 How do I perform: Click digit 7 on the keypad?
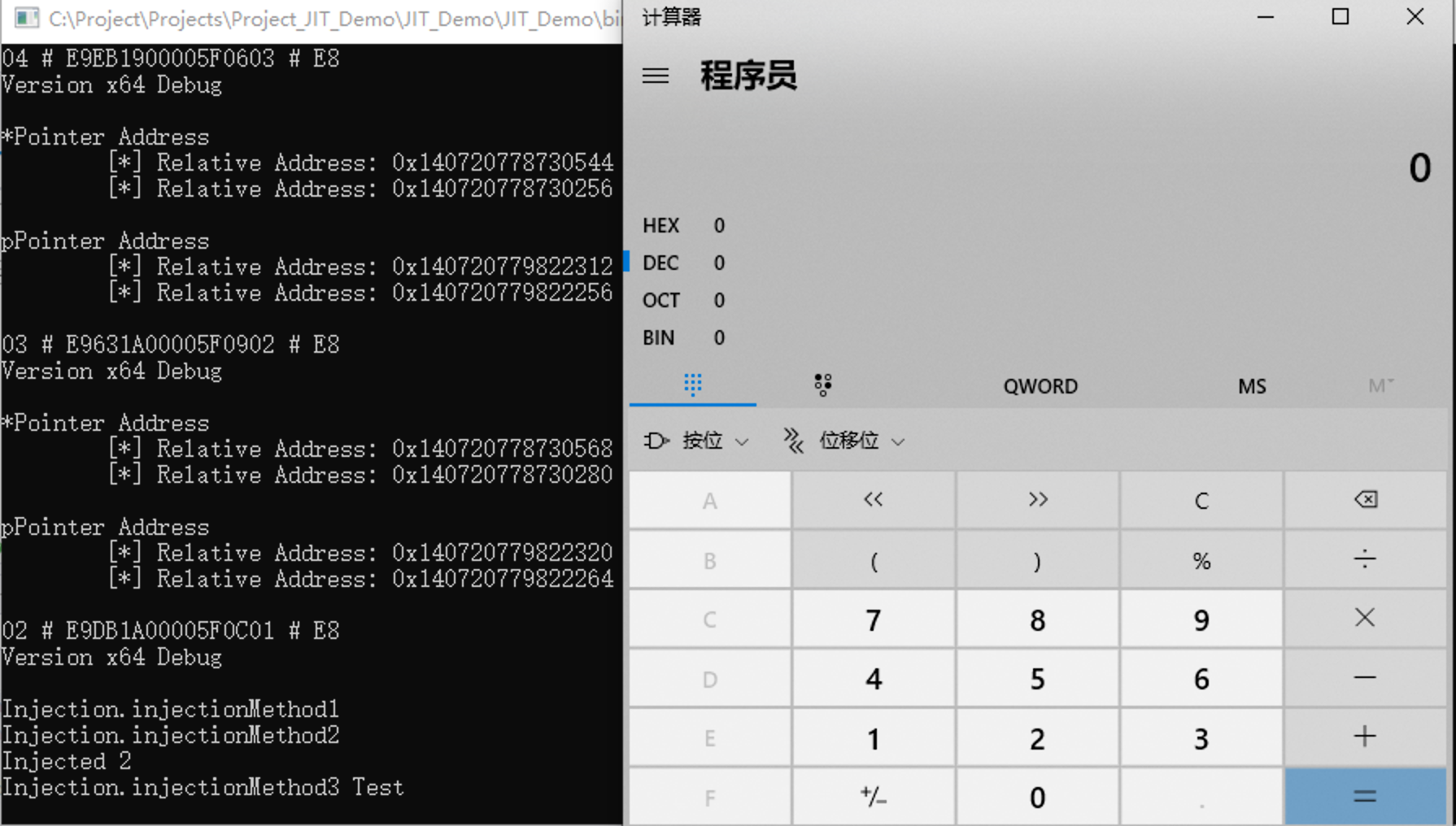coord(874,619)
